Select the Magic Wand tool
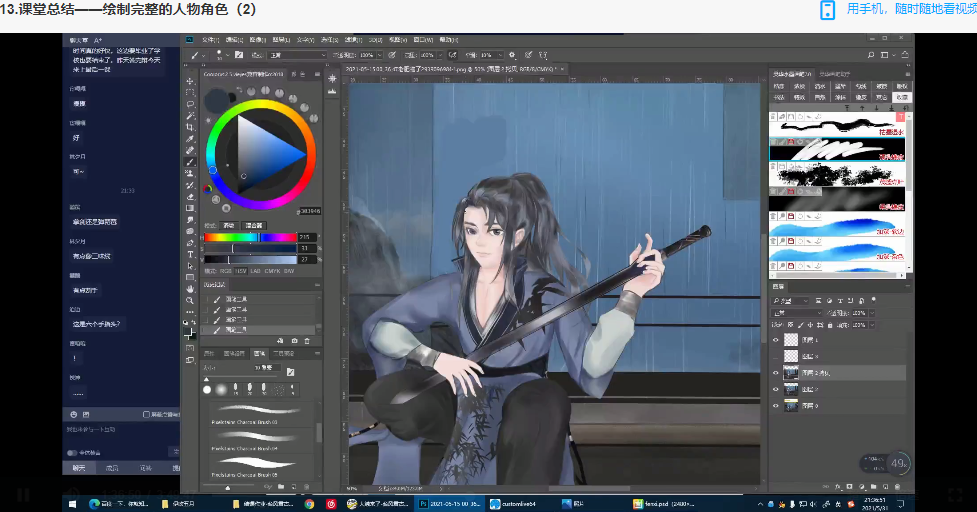 point(190,116)
